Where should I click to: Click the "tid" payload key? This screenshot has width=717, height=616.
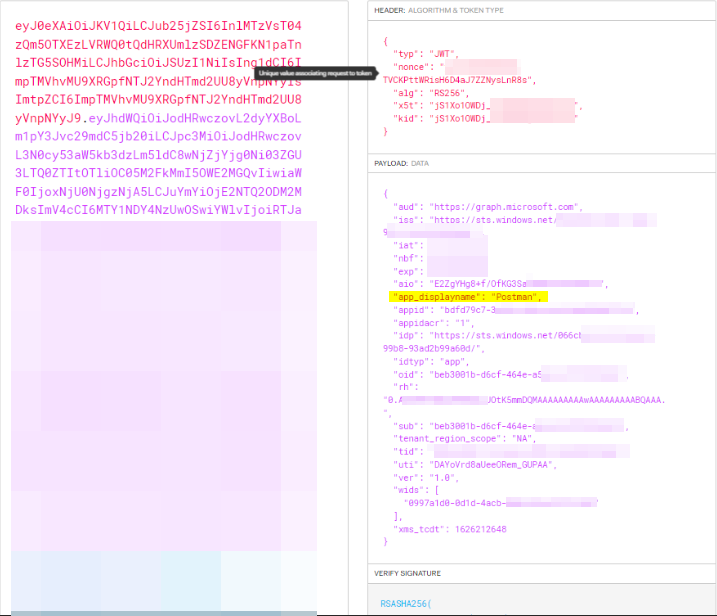tap(408, 451)
